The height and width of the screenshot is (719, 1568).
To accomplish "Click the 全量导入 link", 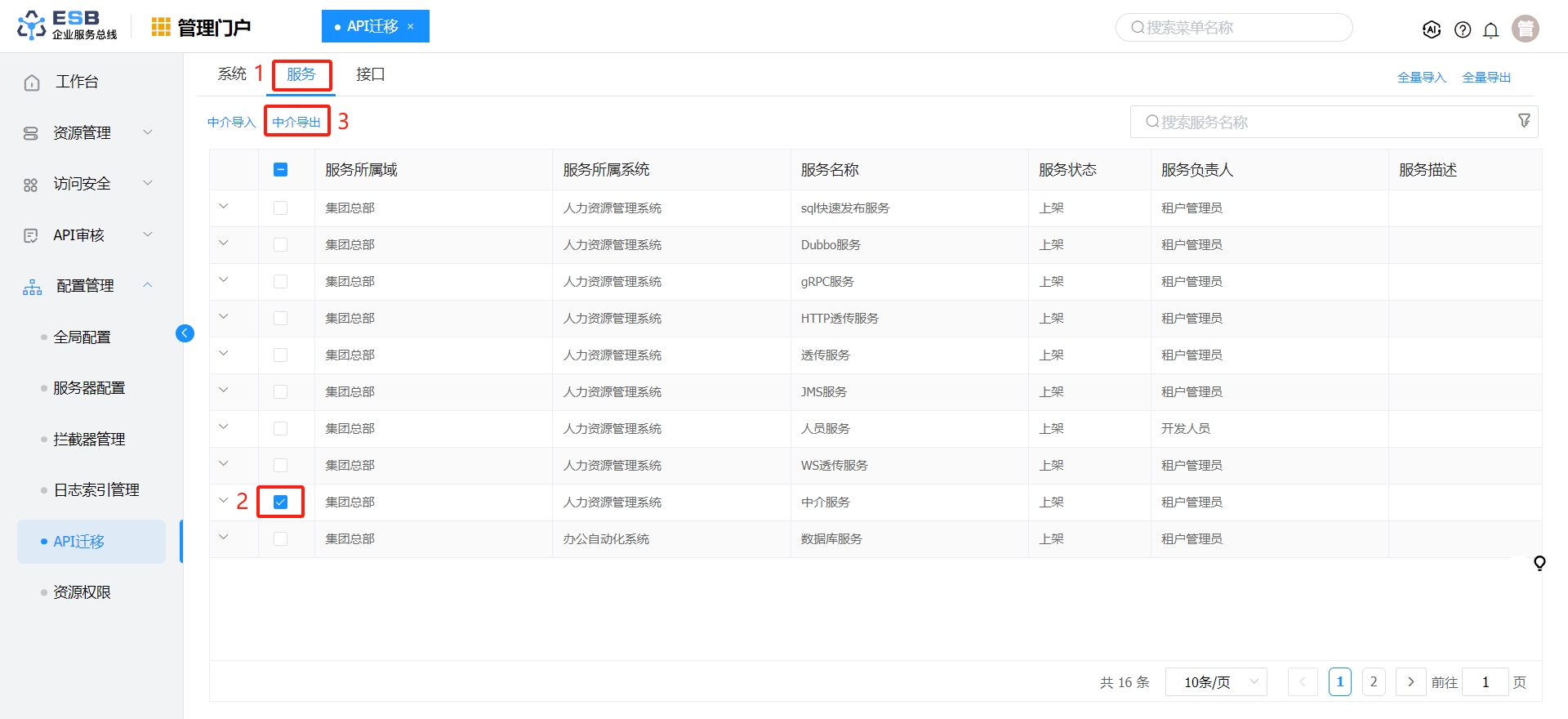I will (1421, 78).
